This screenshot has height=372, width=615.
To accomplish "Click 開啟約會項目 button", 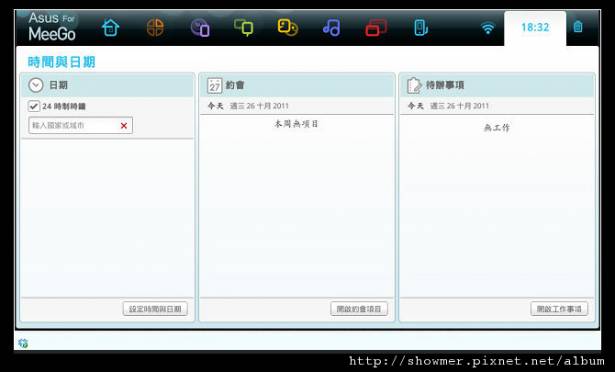I will pyautogui.click(x=359, y=309).
